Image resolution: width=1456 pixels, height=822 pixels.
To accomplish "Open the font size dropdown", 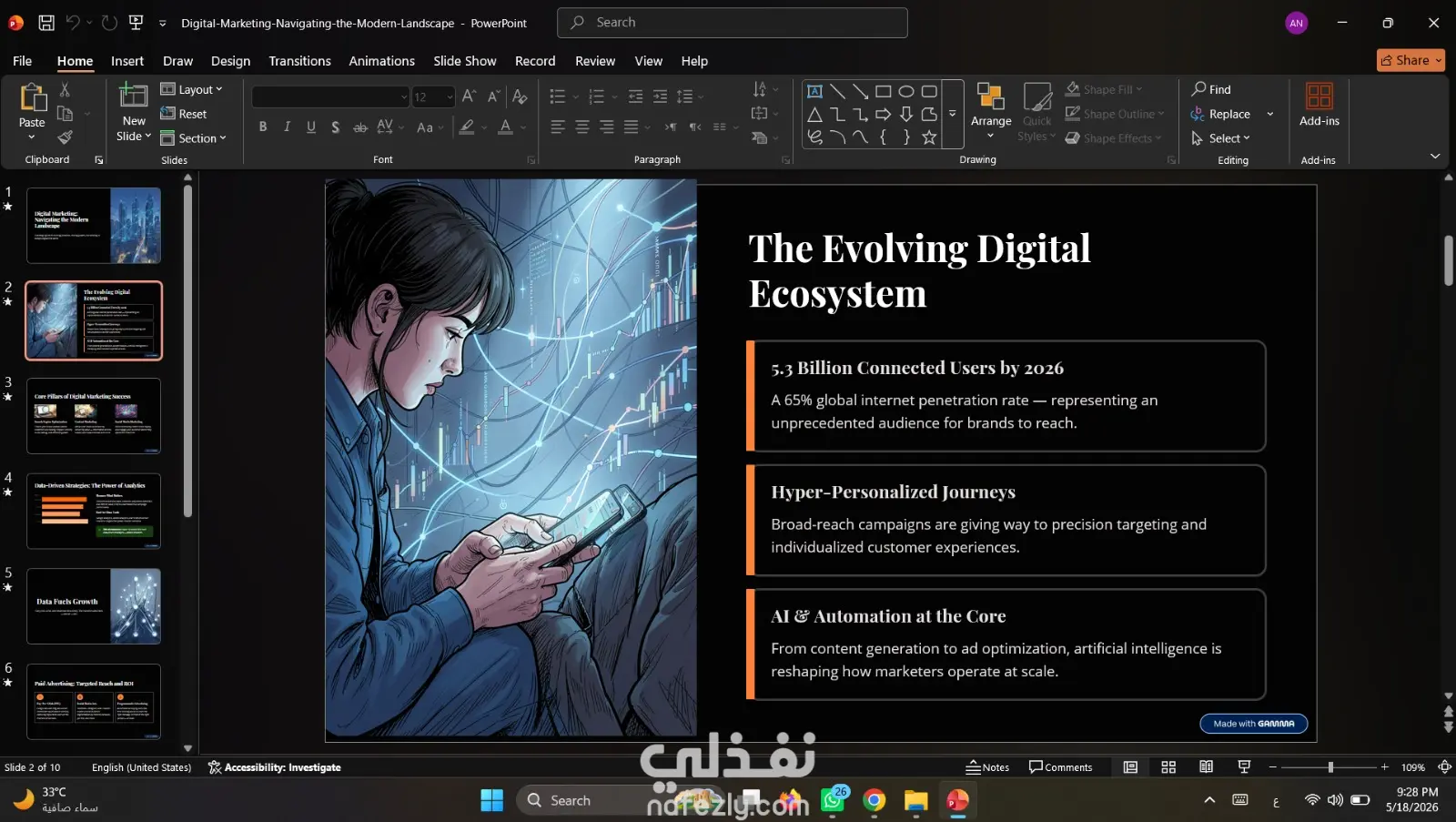I will [450, 96].
